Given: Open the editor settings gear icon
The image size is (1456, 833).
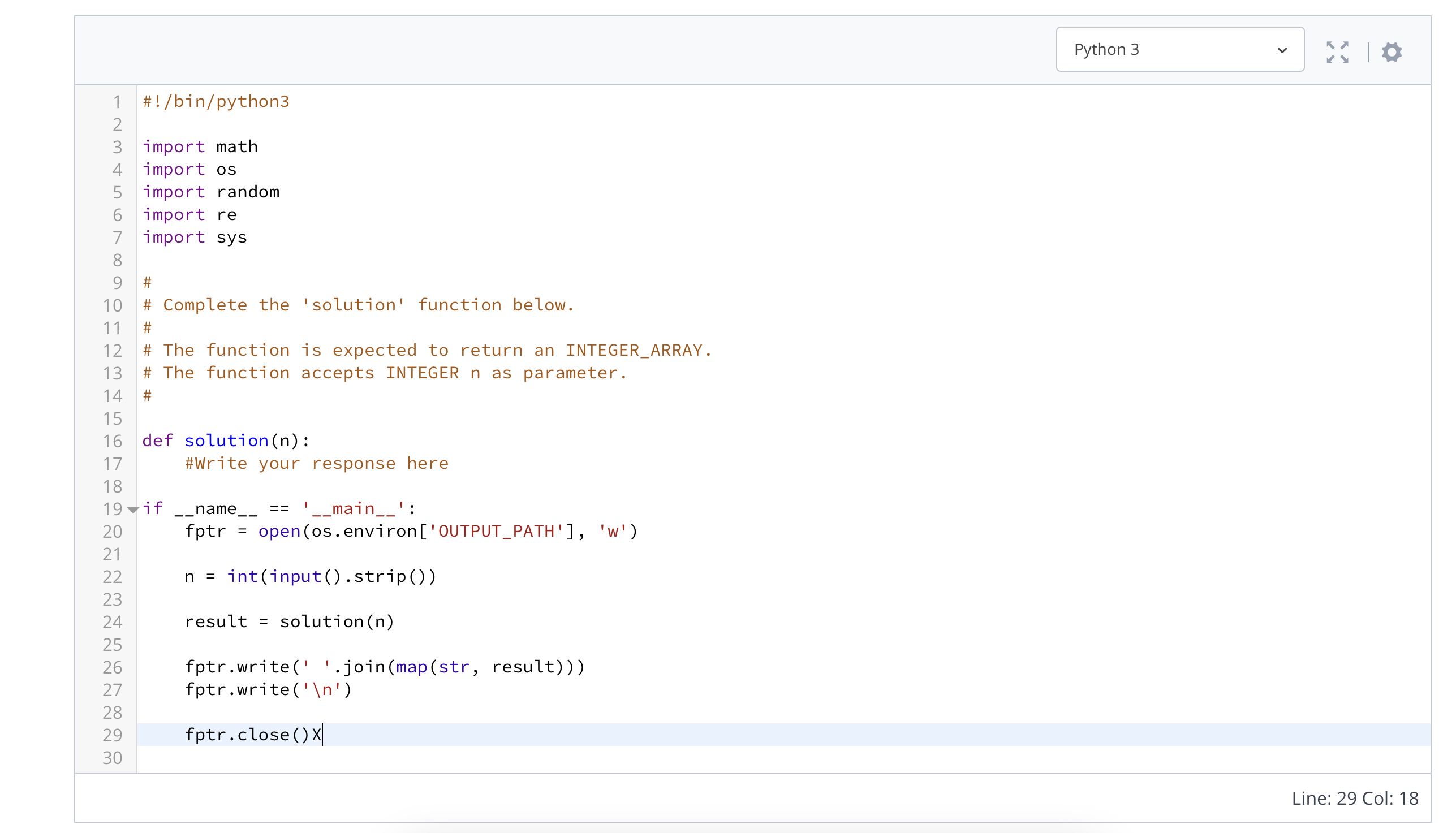Looking at the screenshot, I should tap(1393, 52).
